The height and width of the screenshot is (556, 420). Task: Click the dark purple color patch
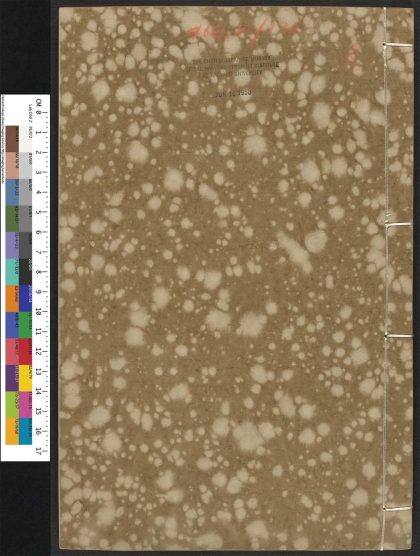[x=12, y=378]
